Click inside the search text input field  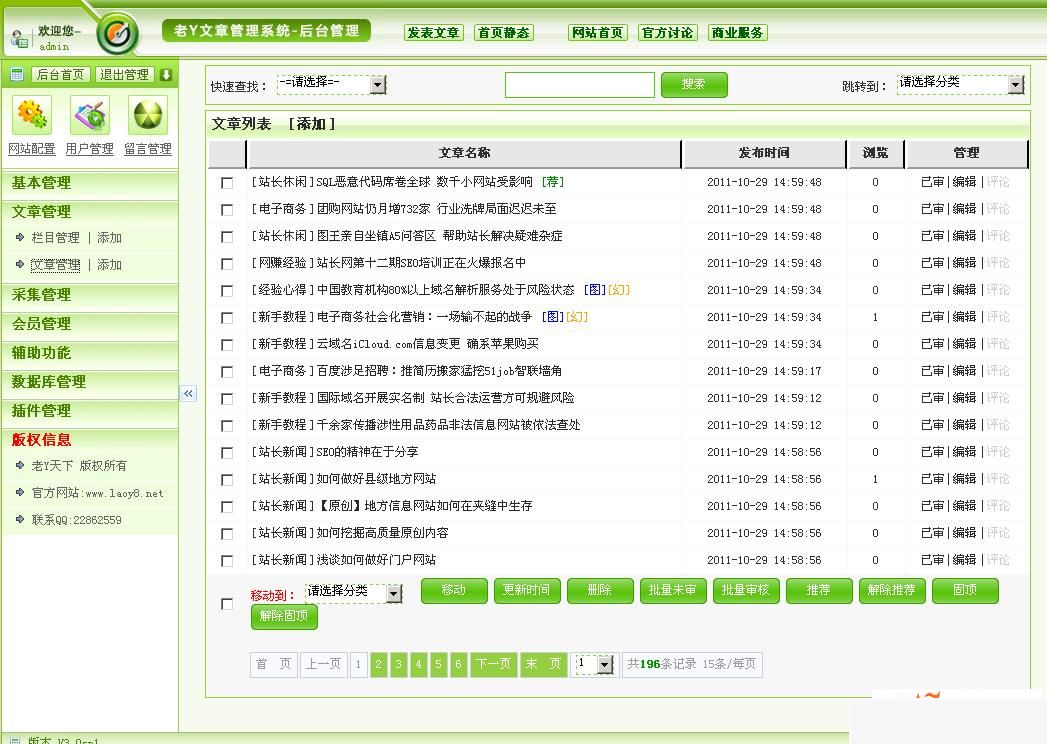pos(580,85)
